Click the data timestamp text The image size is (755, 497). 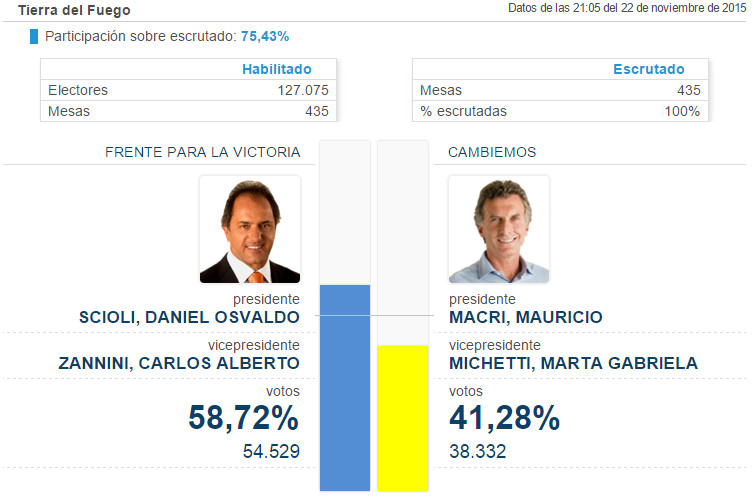point(627,9)
